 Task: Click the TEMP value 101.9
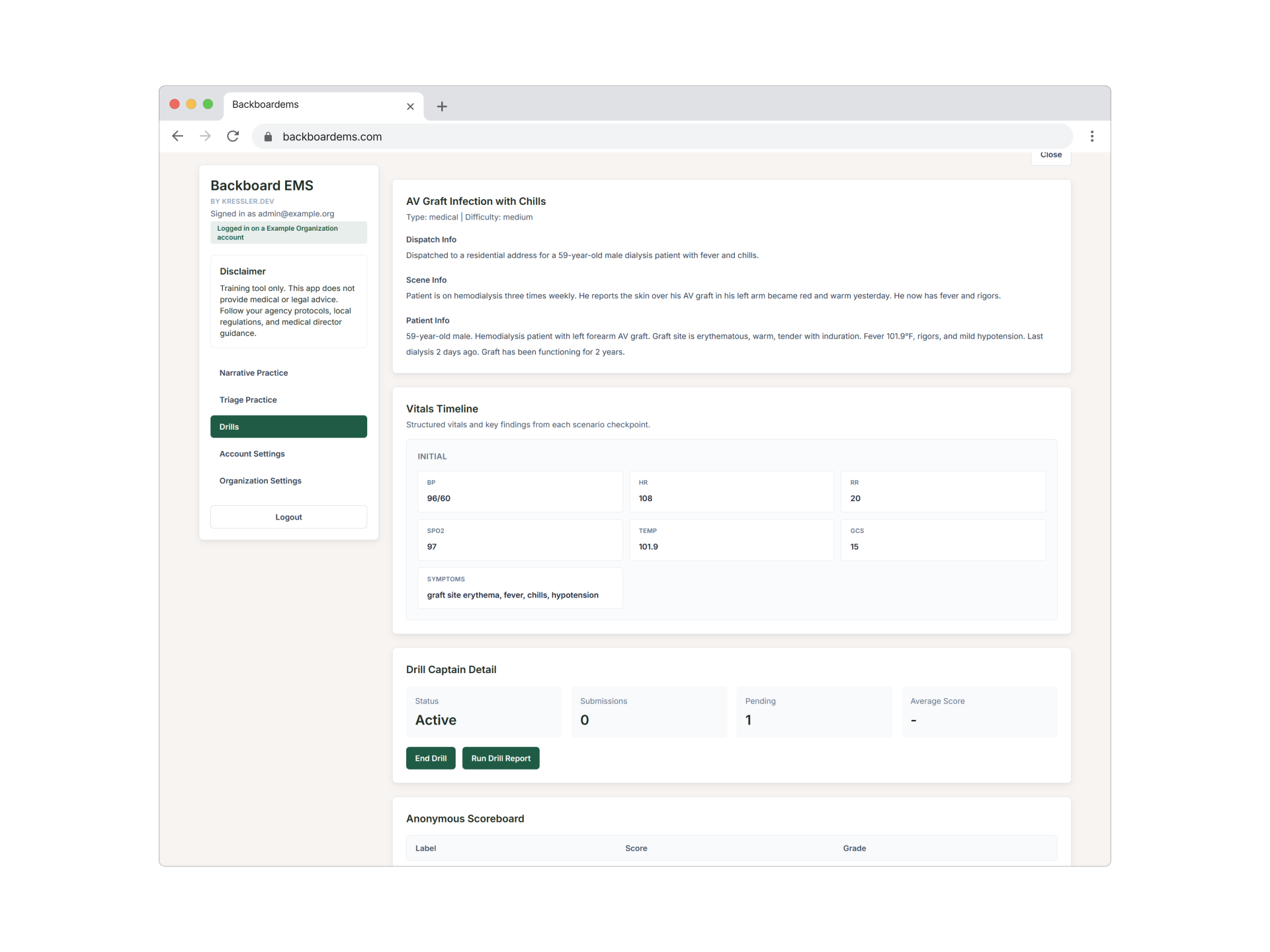coord(648,547)
